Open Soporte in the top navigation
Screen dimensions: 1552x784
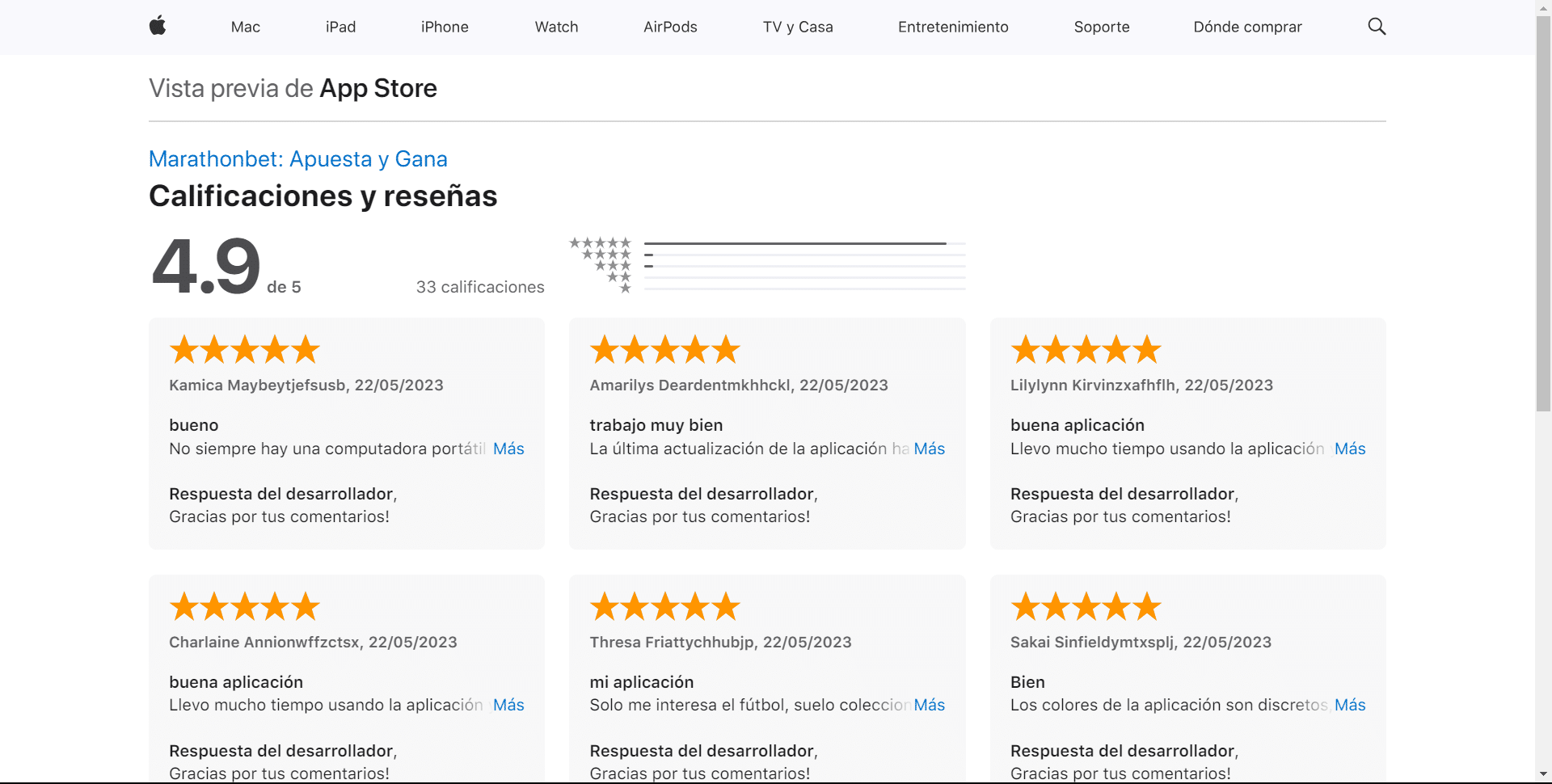click(1101, 27)
